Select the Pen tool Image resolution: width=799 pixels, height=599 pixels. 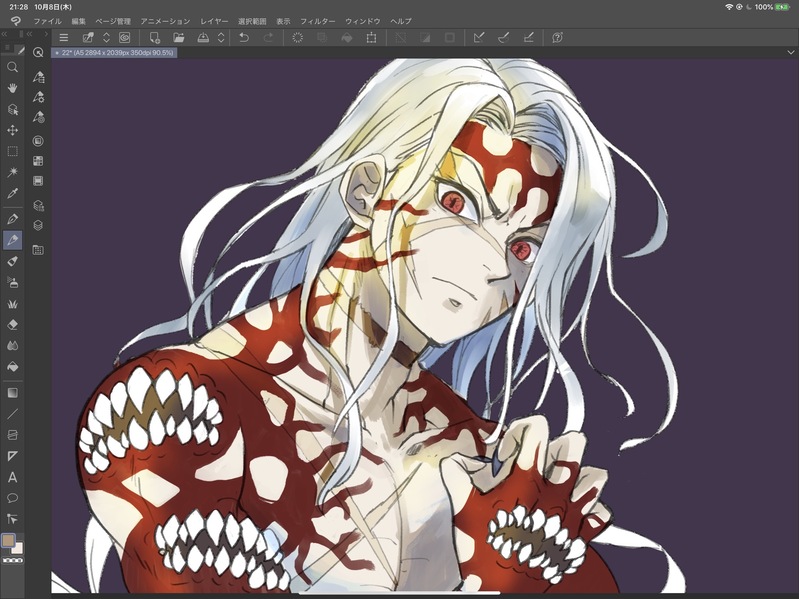coord(13,219)
